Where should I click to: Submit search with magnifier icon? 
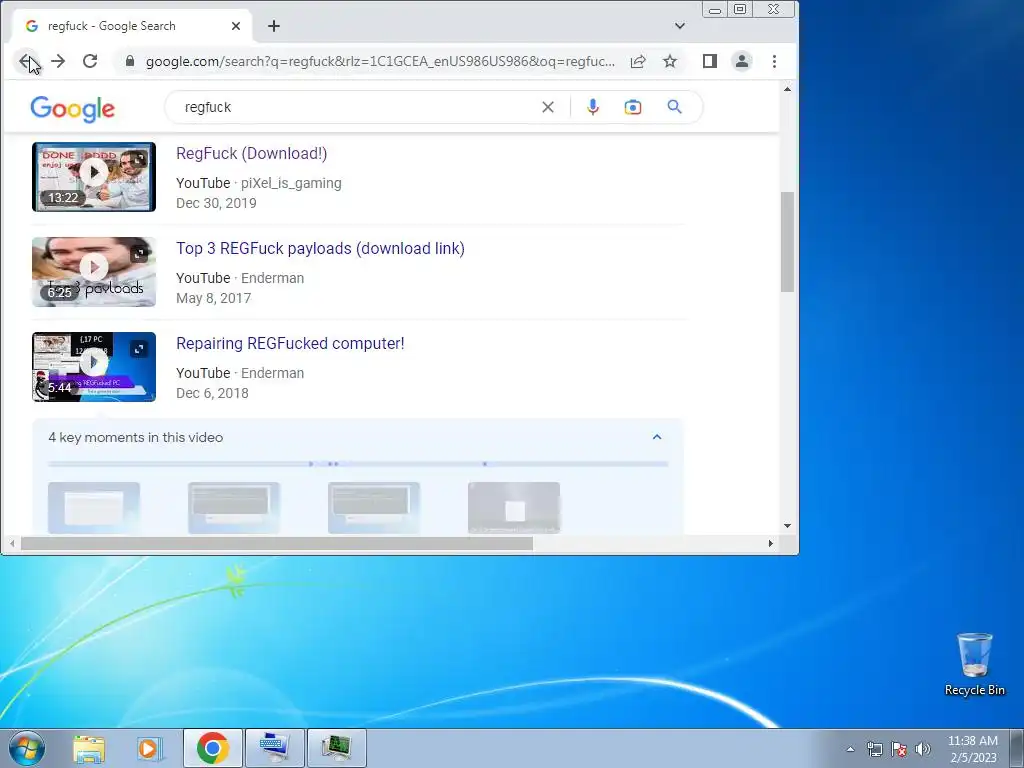(x=675, y=107)
